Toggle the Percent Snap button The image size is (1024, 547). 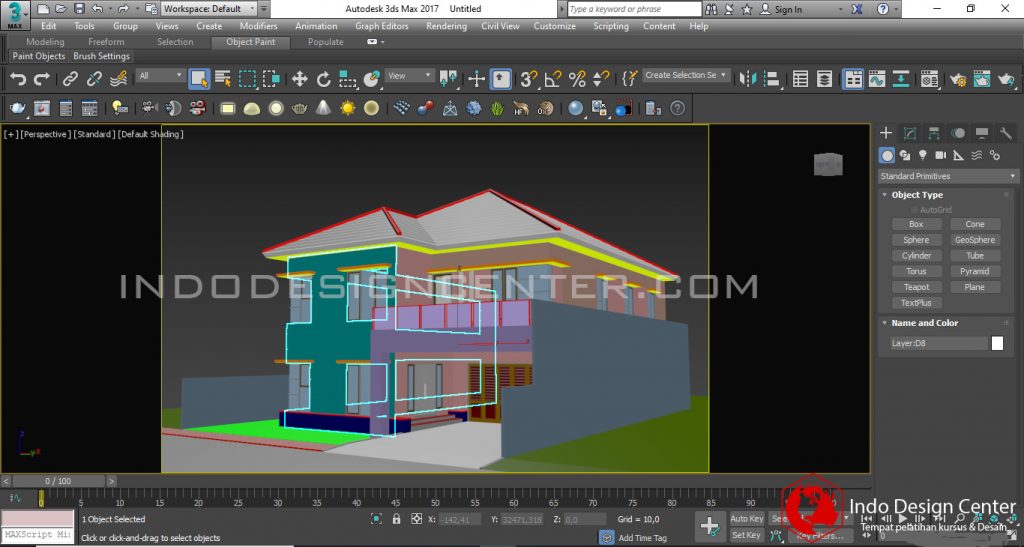click(577, 79)
